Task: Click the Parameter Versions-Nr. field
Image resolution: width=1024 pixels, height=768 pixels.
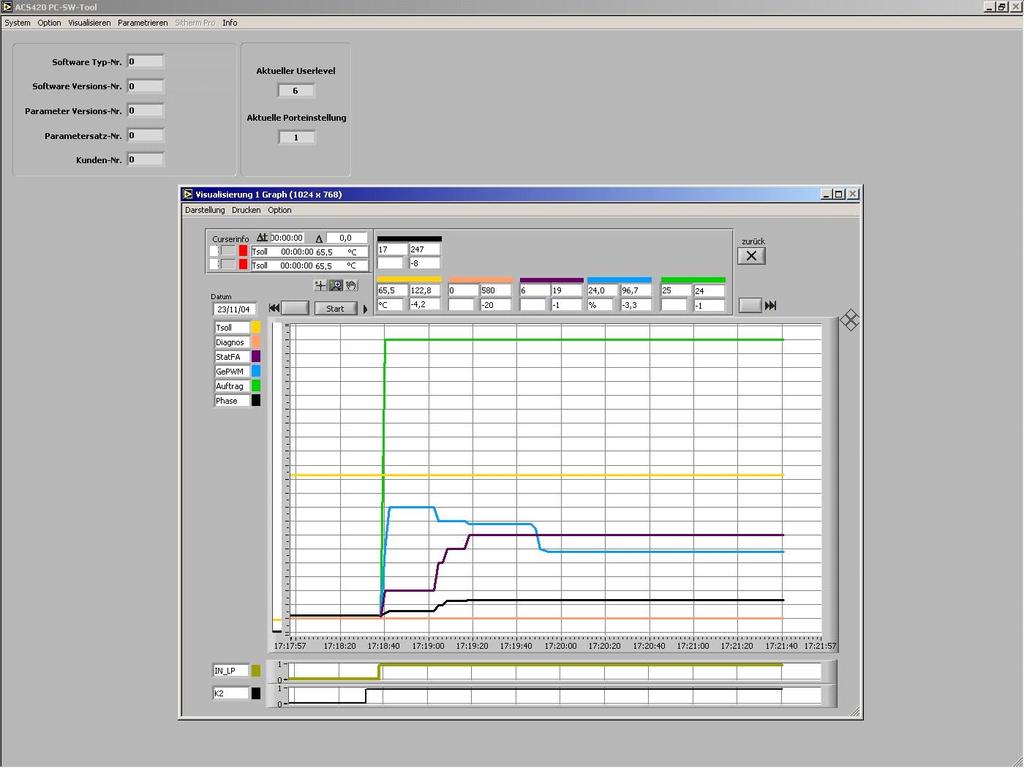Action: (145, 110)
